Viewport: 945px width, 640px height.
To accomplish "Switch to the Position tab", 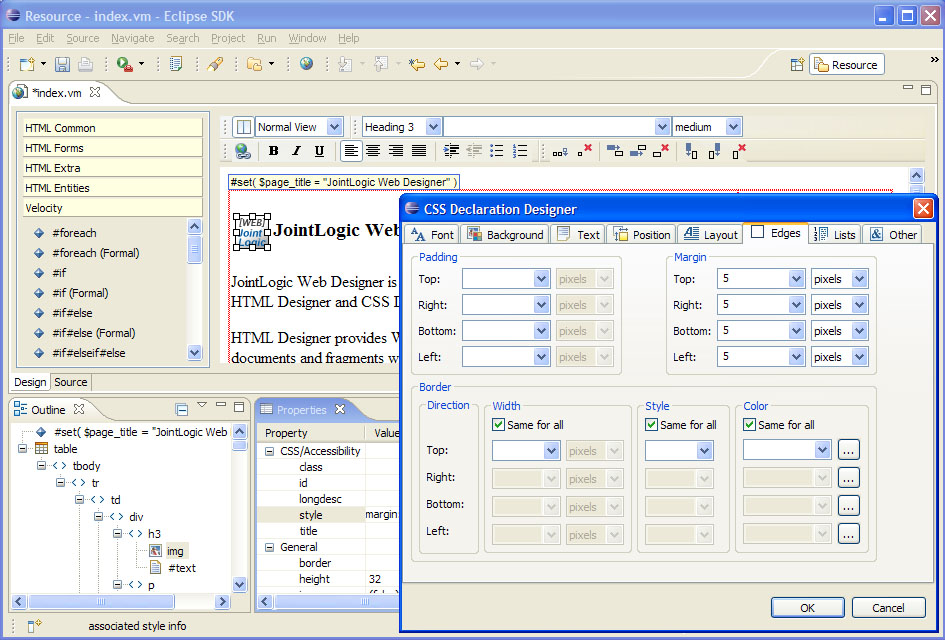I will tap(642, 234).
